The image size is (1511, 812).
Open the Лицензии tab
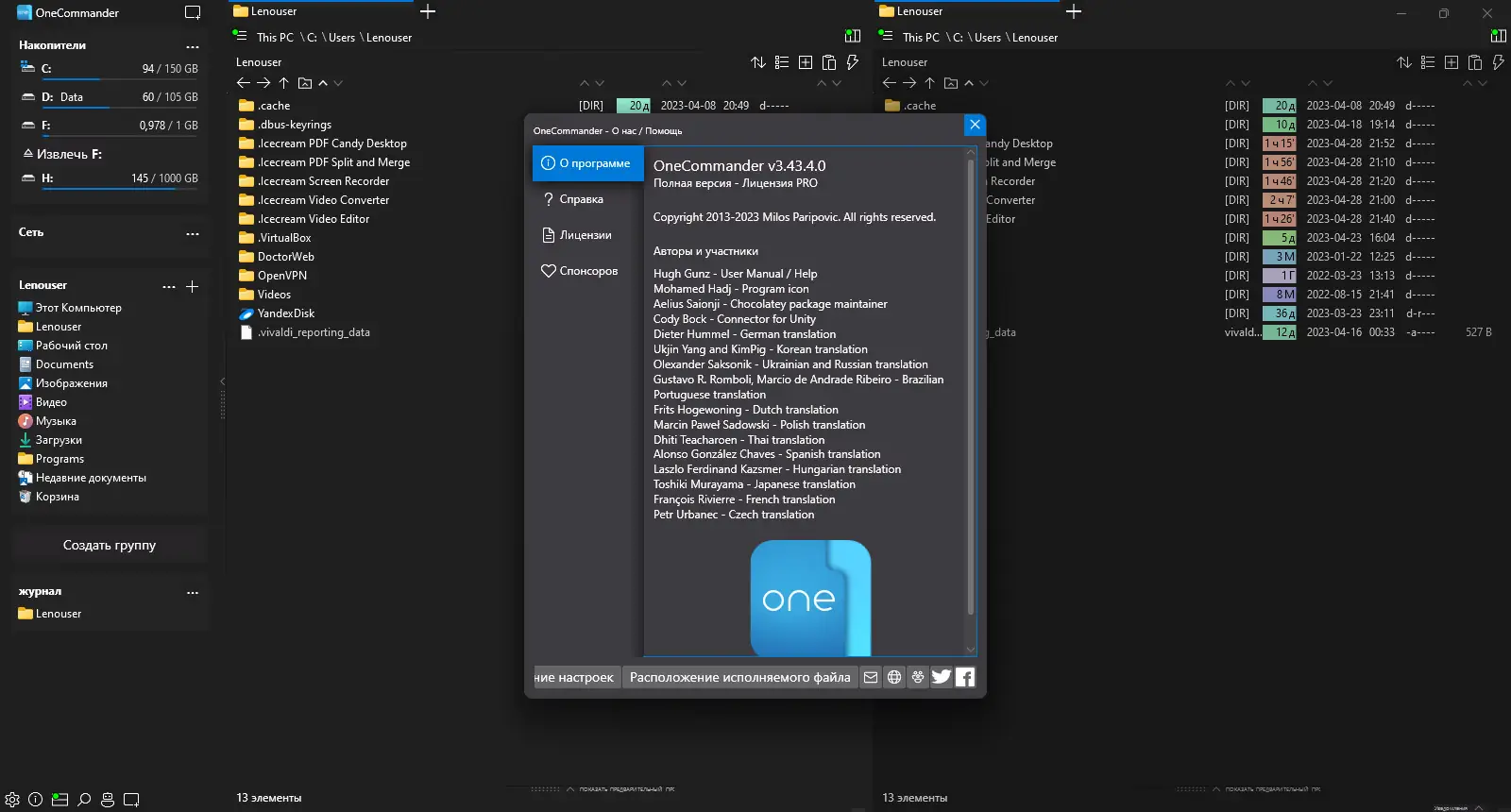pos(588,235)
